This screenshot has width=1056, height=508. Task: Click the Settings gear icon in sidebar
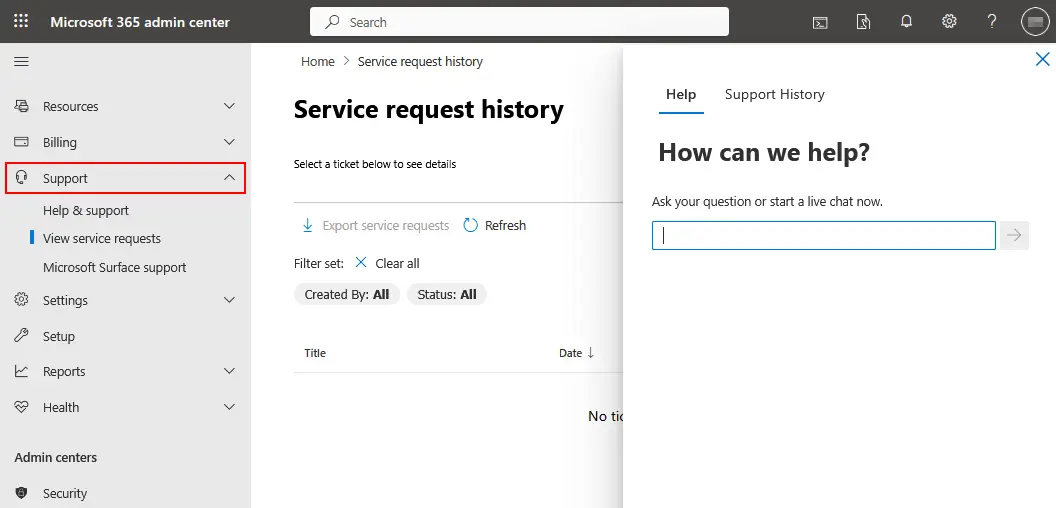[22, 300]
